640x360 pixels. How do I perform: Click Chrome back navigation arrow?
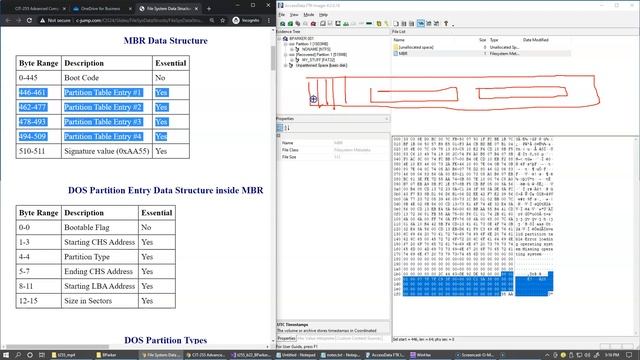click(x=8, y=20)
